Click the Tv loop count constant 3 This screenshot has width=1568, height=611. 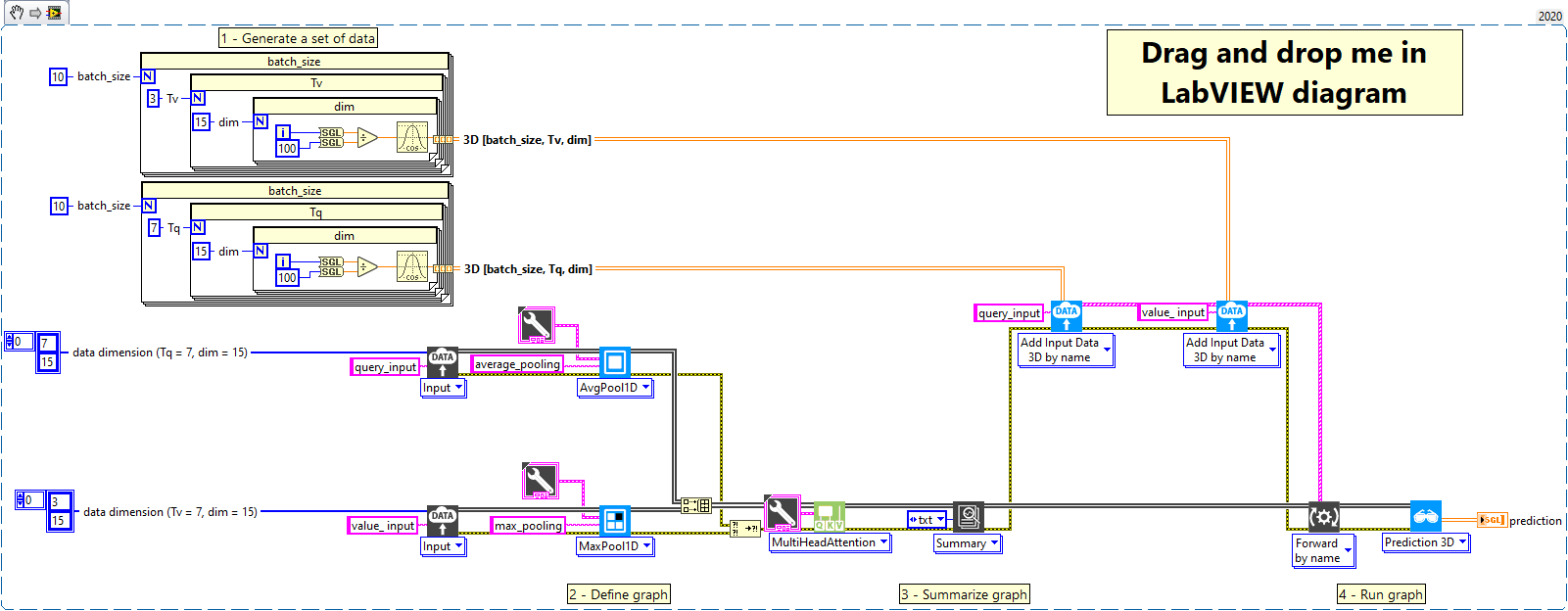pos(153,99)
